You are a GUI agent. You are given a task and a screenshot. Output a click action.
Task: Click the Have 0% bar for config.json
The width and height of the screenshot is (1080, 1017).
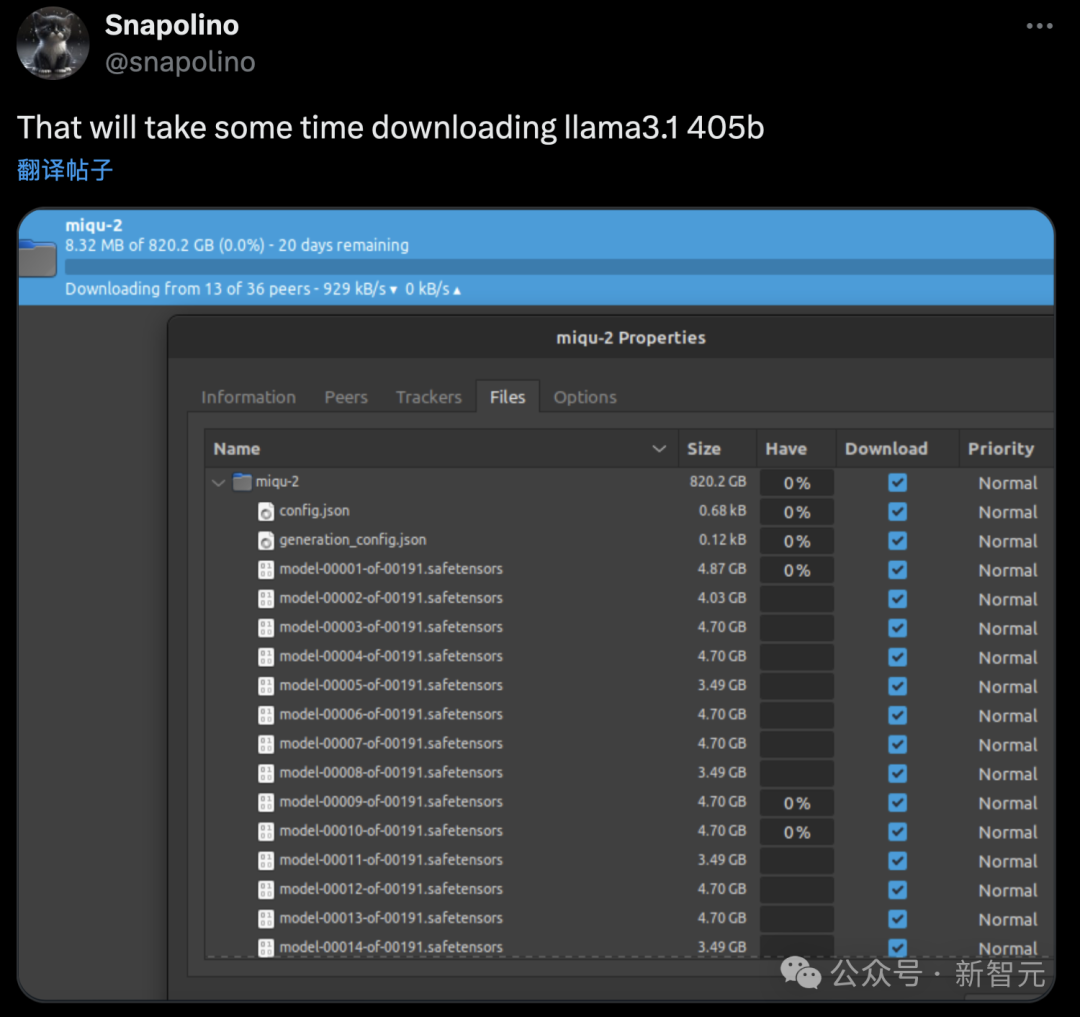(x=797, y=512)
